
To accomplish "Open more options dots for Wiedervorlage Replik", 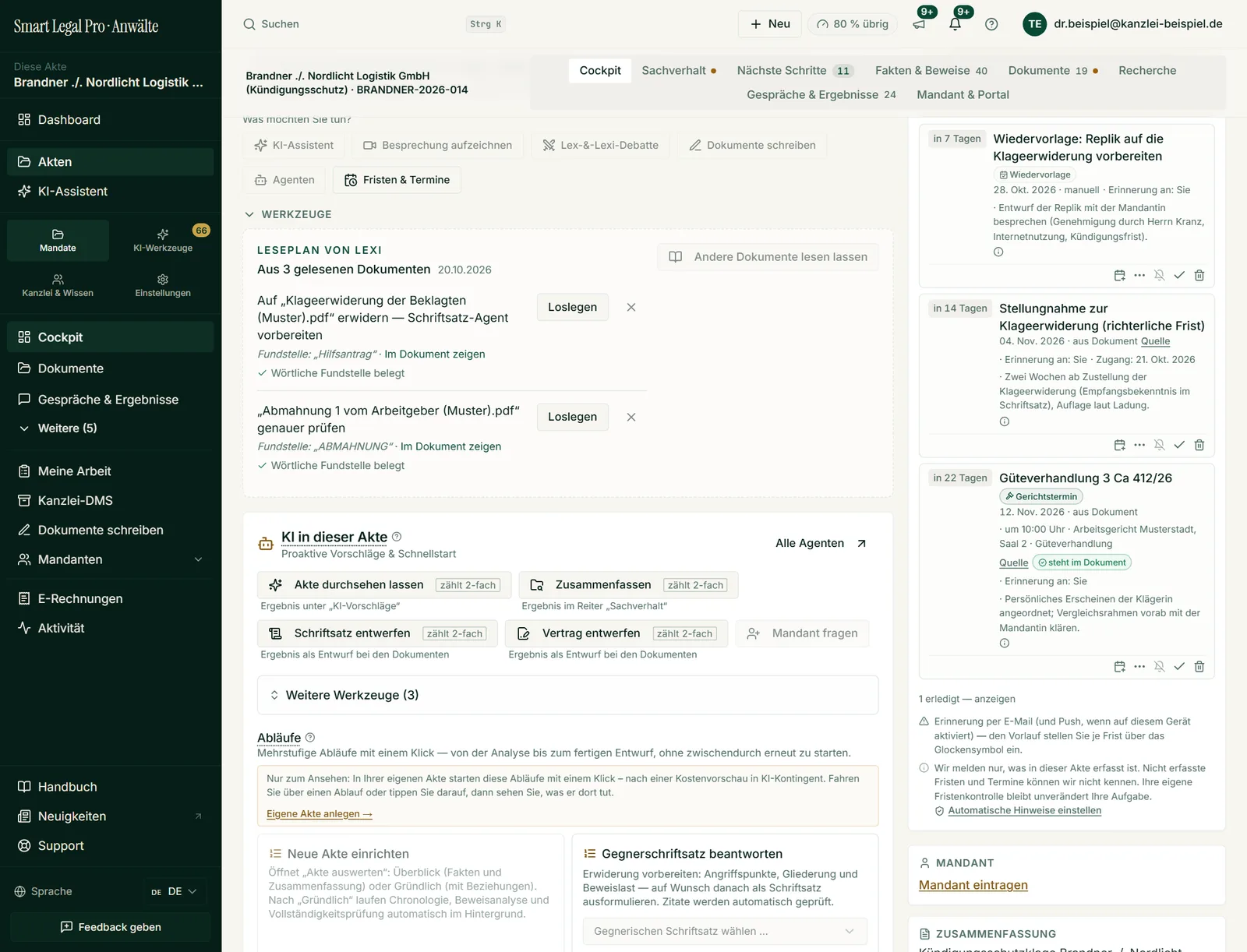I will point(1139,275).
